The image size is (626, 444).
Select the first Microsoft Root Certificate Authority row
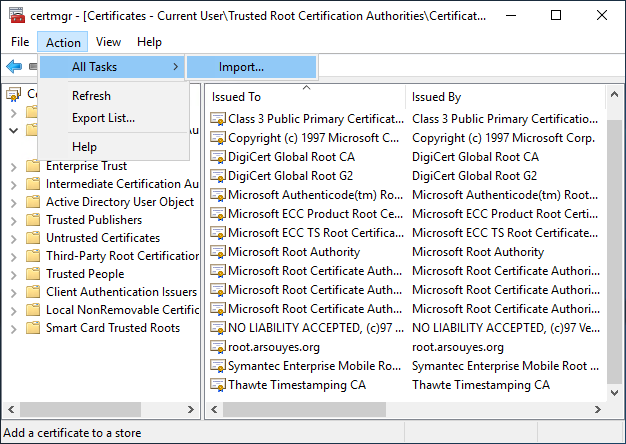pos(405,271)
